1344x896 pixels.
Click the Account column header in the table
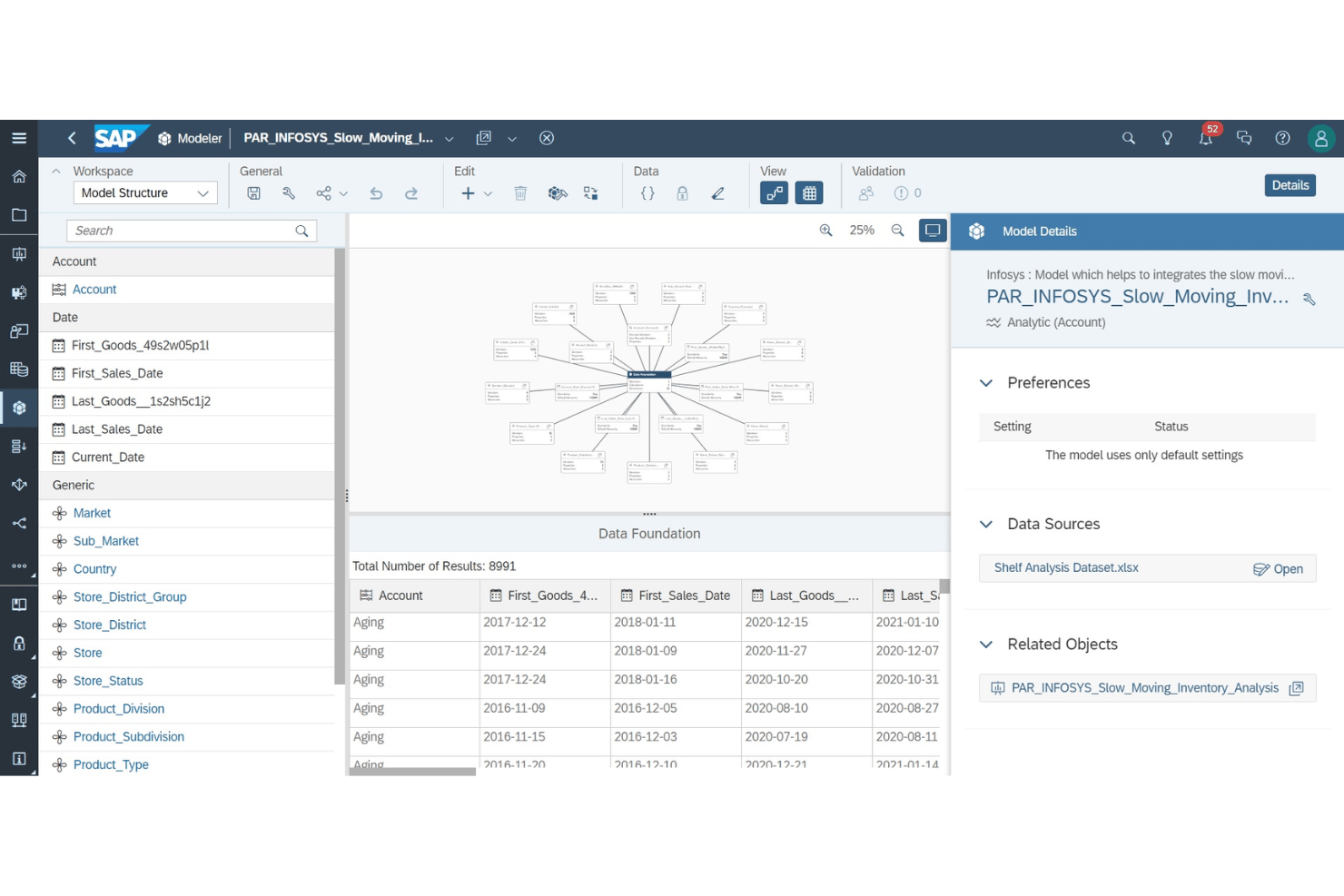pos(414,596)
